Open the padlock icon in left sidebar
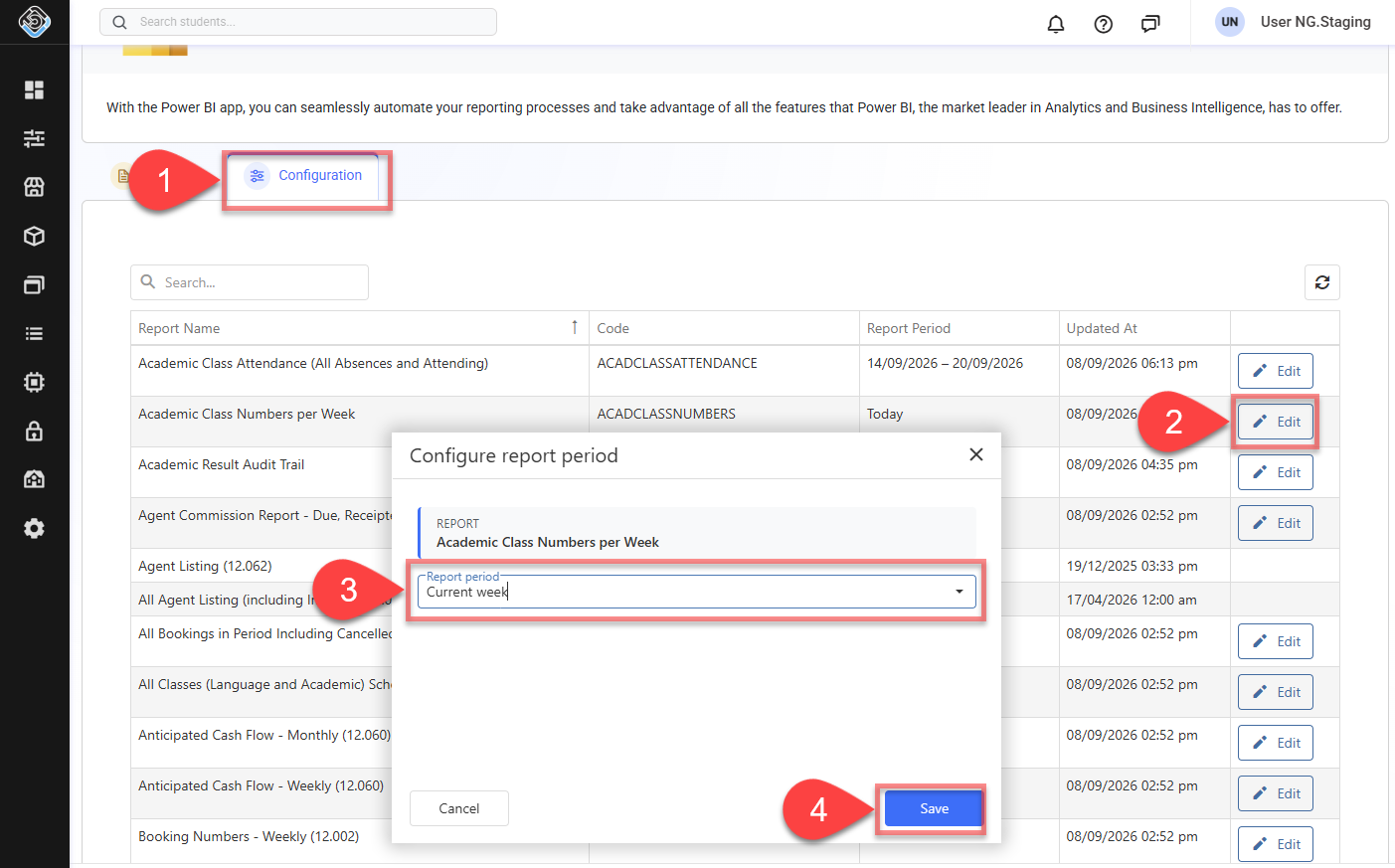1395x868 pixels. coord(34,431)
